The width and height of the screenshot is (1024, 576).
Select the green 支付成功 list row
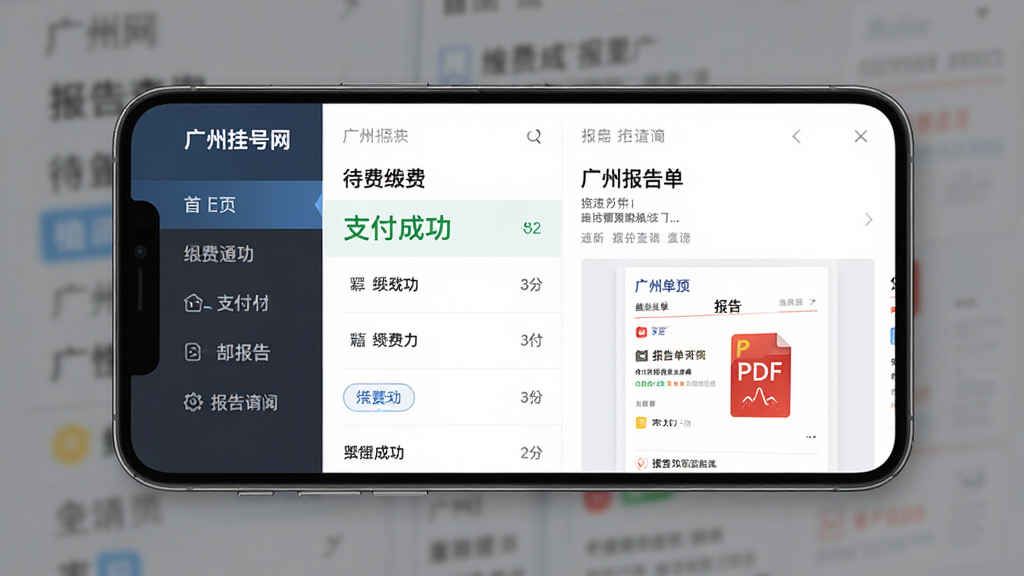click(443, 228)
